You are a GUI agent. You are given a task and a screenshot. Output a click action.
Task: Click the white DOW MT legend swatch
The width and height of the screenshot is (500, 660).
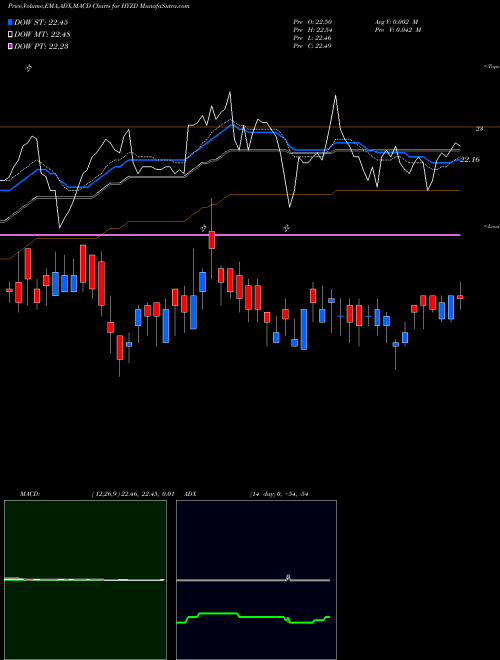pos(10,35)
